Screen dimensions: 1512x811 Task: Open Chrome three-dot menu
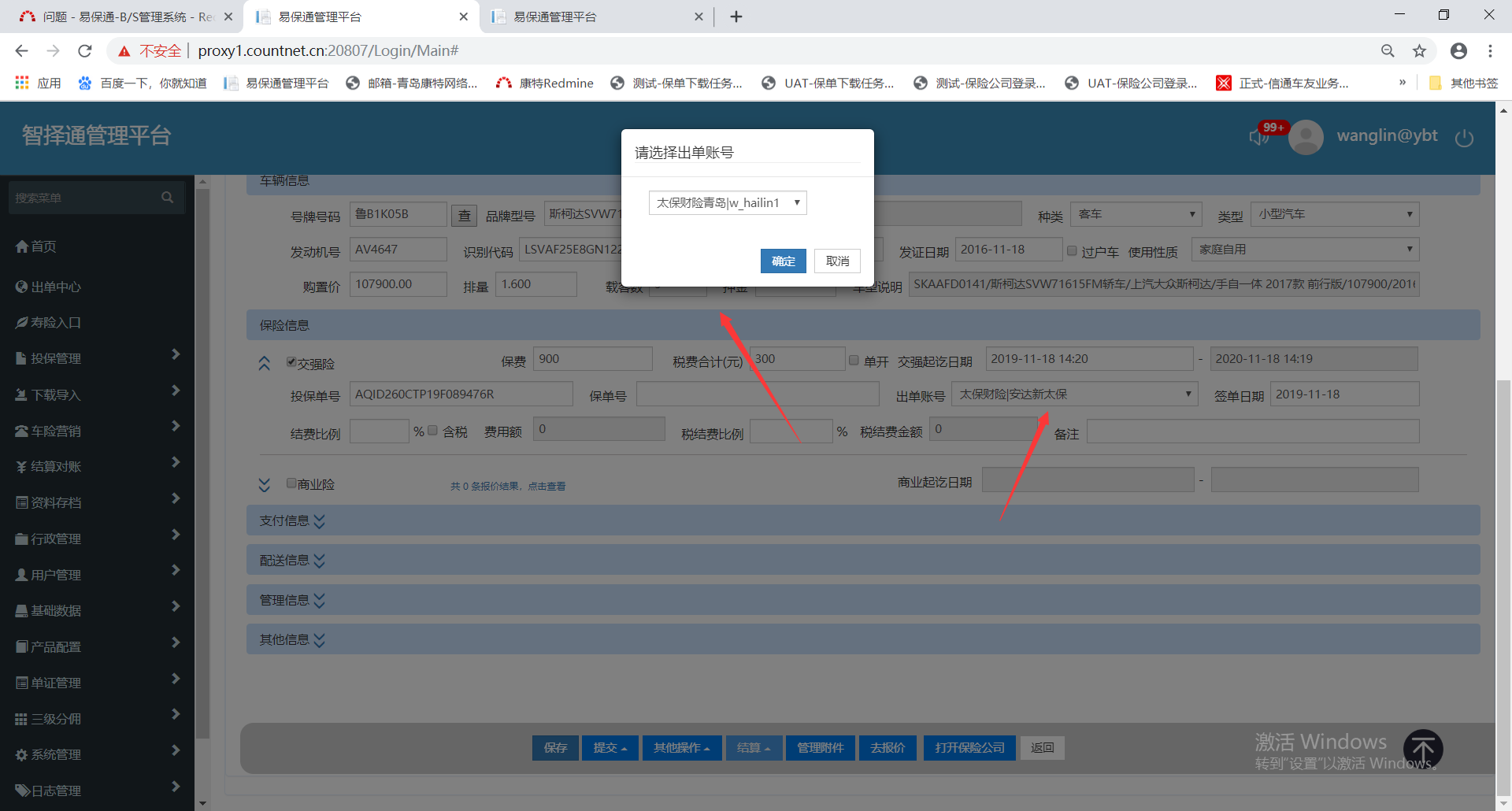pyautogui.click(x=1490, y=51)
